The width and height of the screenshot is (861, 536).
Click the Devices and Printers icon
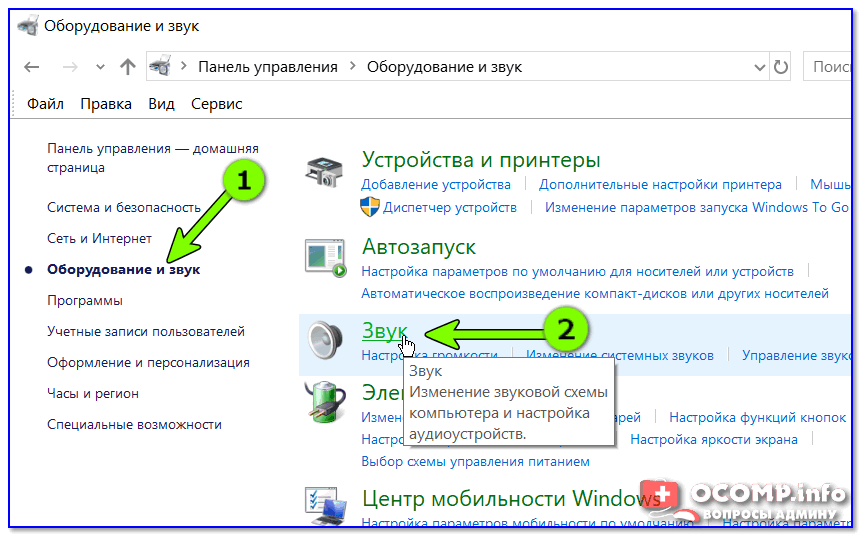325,171
